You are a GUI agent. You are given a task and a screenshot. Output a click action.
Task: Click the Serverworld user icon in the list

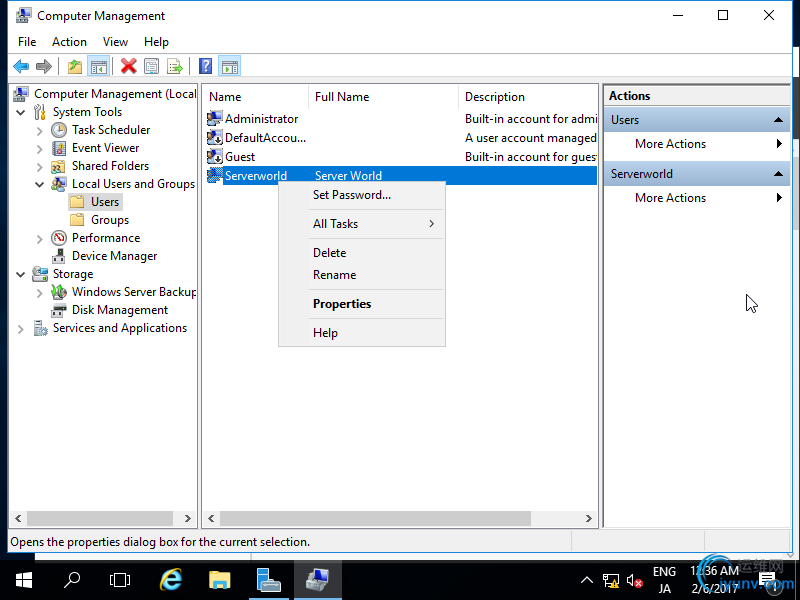pyautogui.click(x=214, y=176)
